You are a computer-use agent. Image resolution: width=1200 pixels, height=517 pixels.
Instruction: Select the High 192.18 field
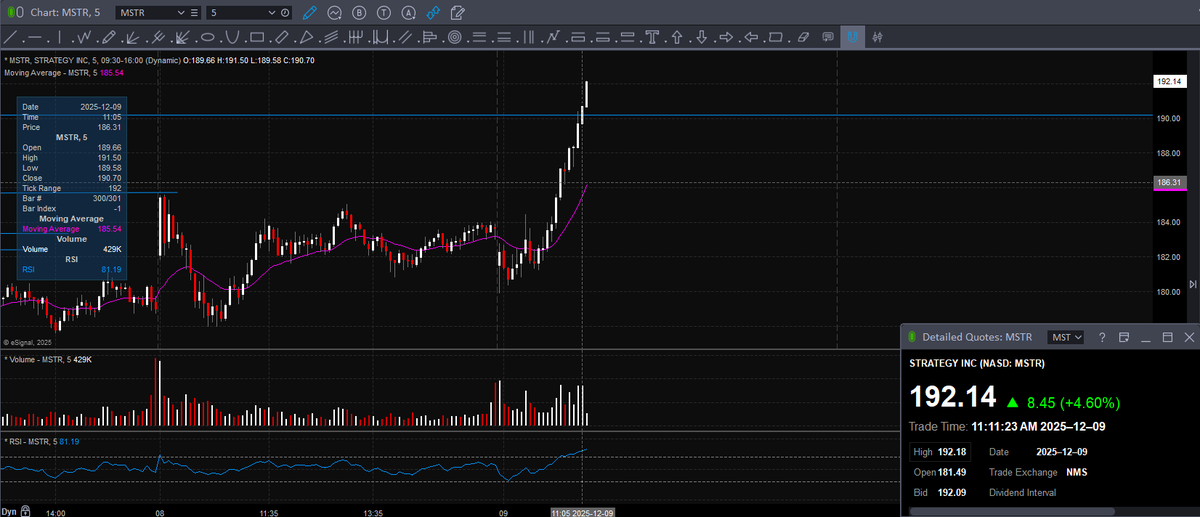tap(940, 452)
